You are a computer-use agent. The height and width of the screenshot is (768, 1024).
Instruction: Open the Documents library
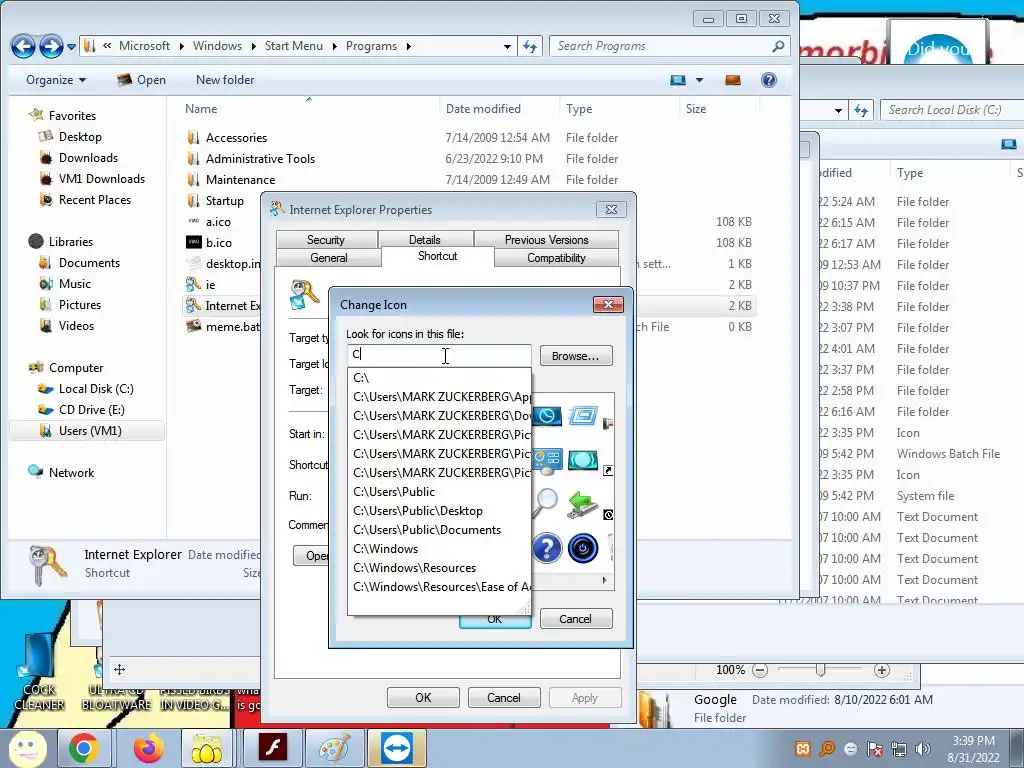(89, 263)
